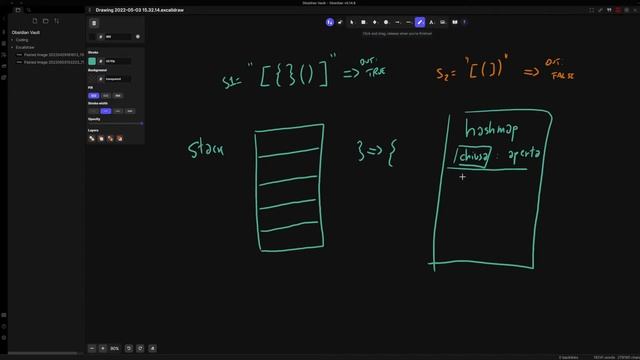This screenshot has width=640, height=360.
Task: Collapse the Excalidraw folder
Action: [x=24, y=47]
